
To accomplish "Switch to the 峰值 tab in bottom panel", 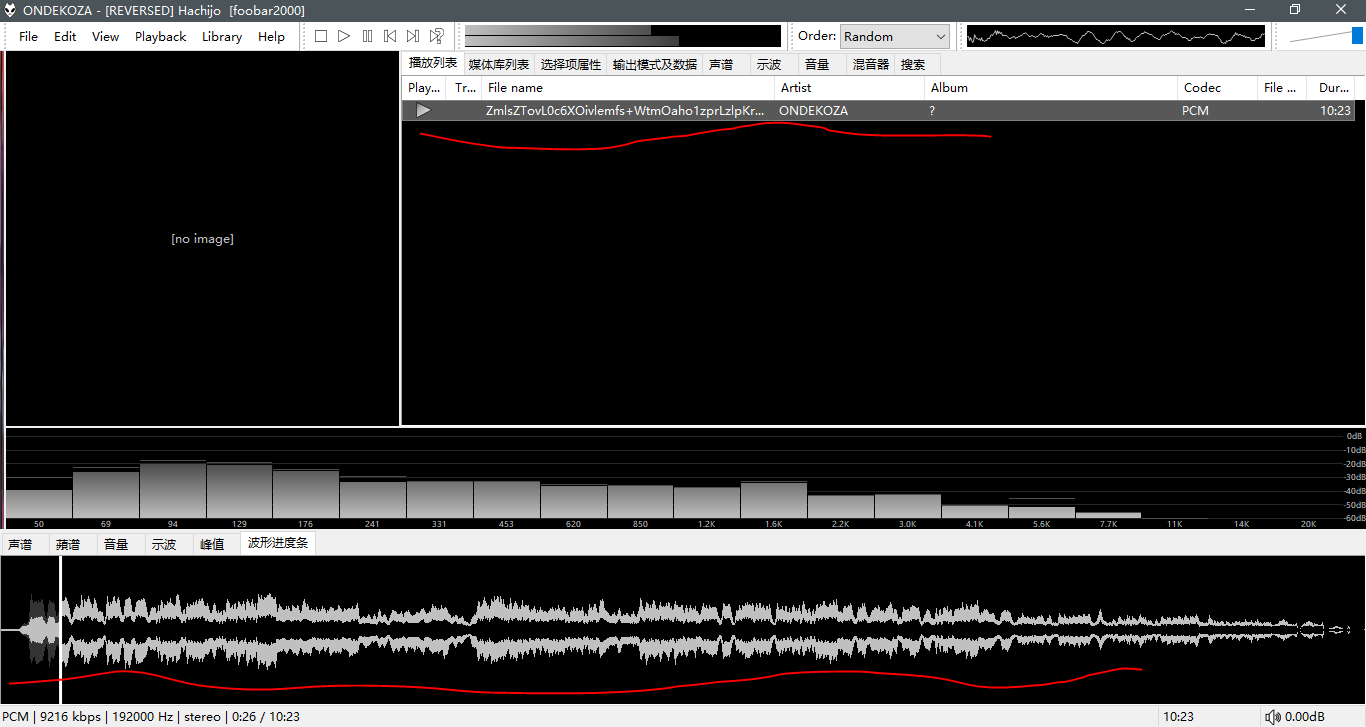I will click(212, 544).
